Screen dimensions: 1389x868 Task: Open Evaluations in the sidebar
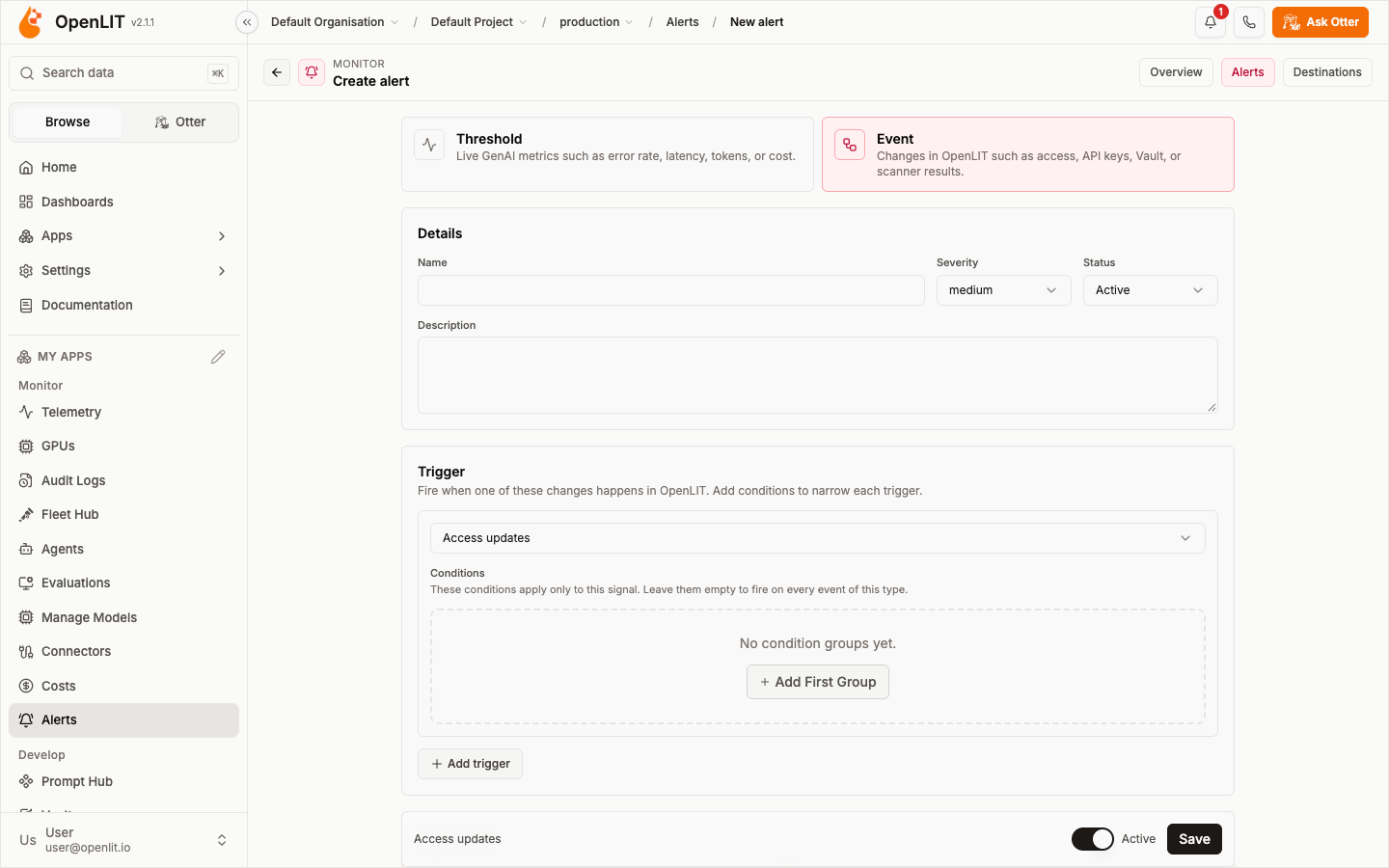pyautogui.click(x=123, y=583)
